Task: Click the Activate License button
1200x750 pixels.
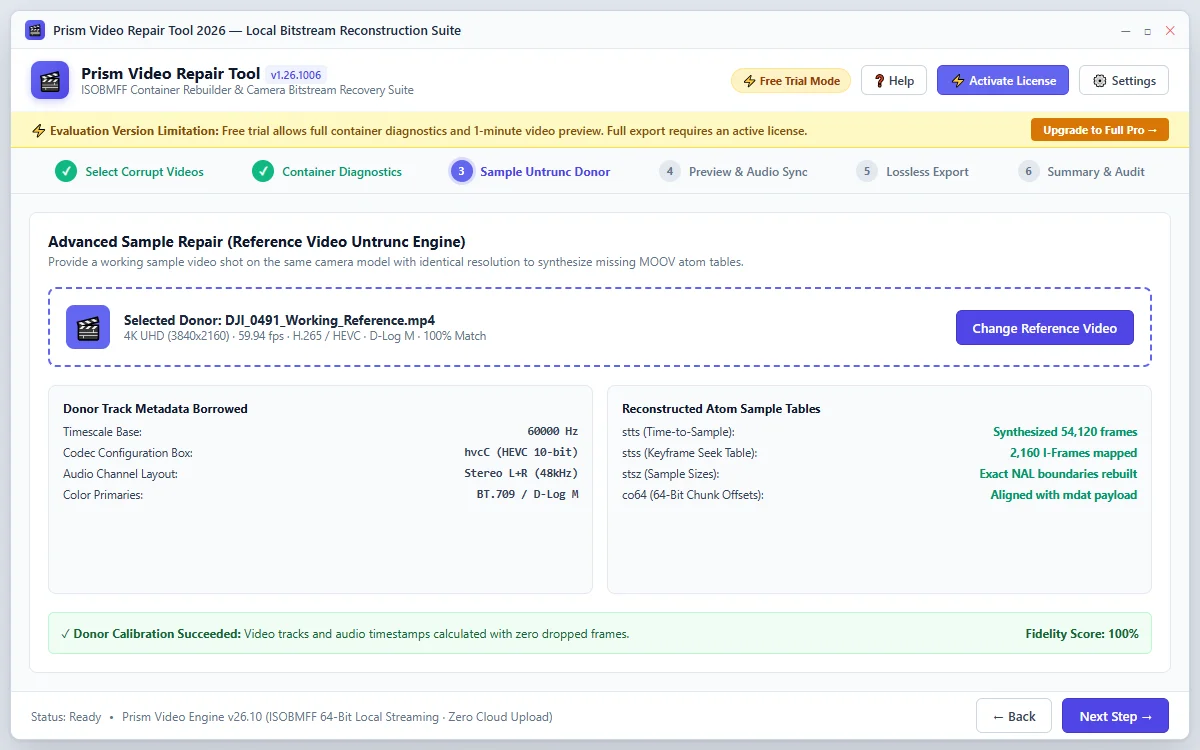Action: click(x=1003, y=81)
